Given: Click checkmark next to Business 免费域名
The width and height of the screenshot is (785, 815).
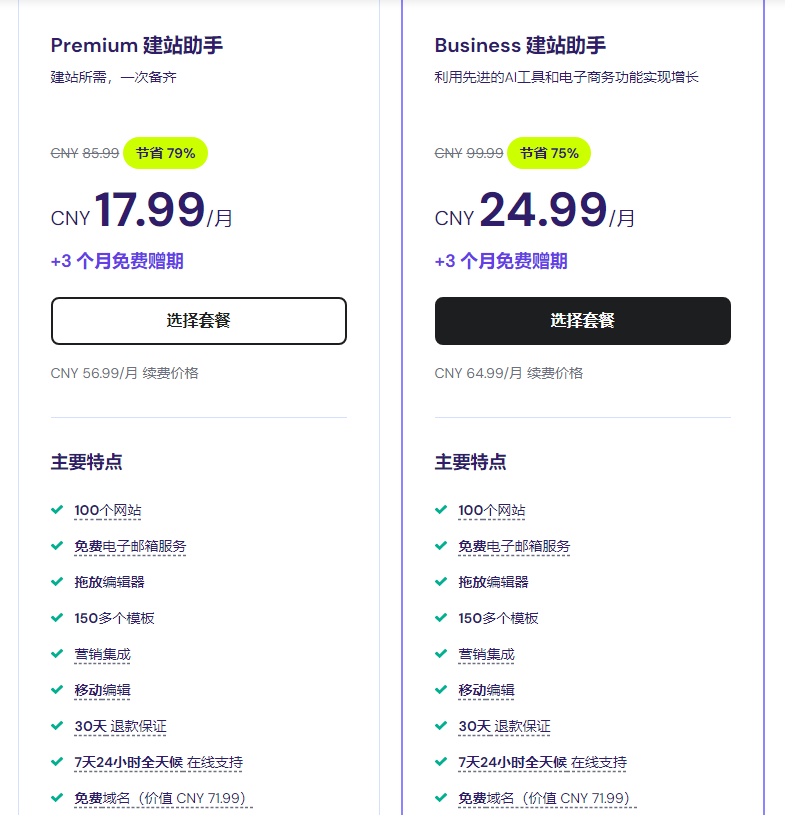Looking at the screenshot, I should coord(441,798).
